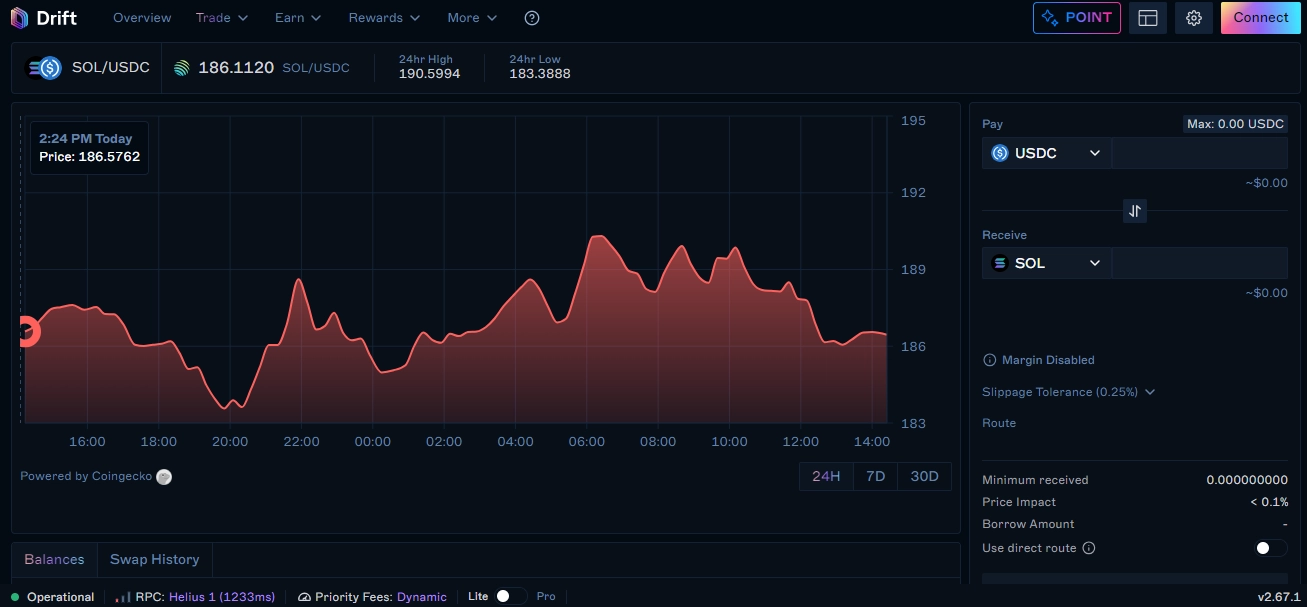Toggle the Lite/Pro mode switch
This screenshot has height=607, width=1307.
(x=511, y=596)
